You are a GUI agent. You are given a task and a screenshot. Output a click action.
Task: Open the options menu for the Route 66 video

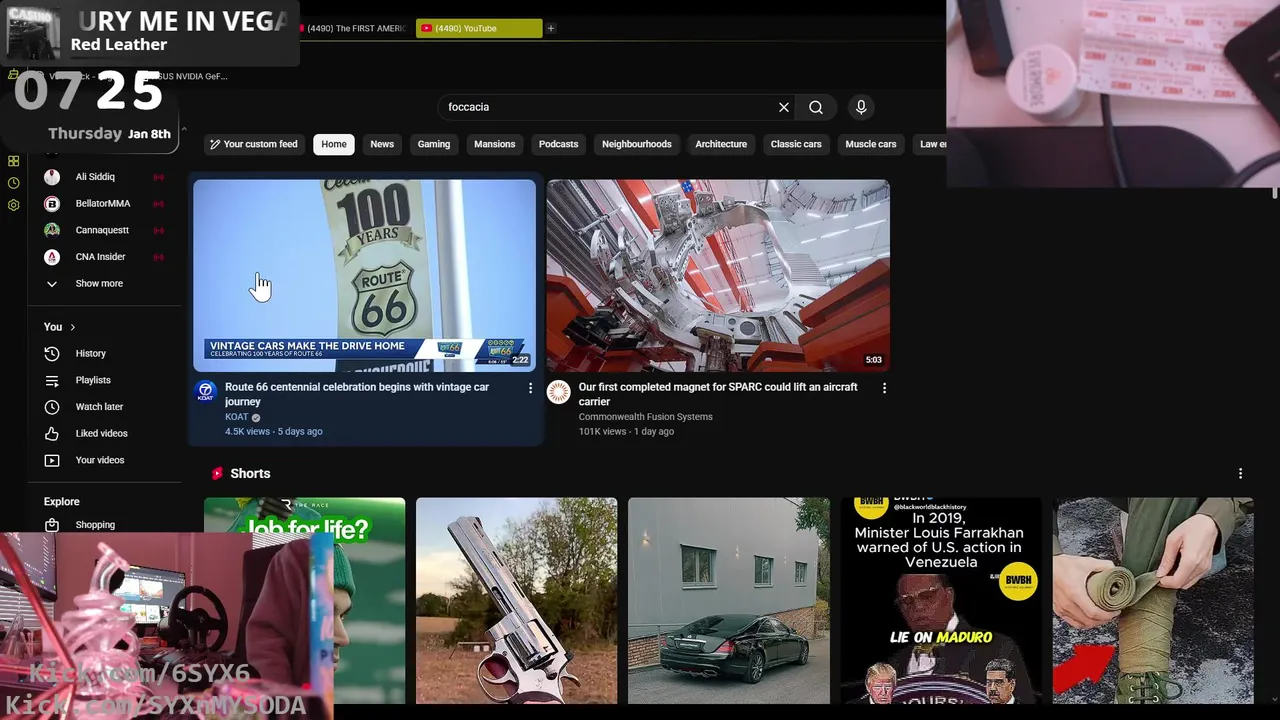click(530, 388)
